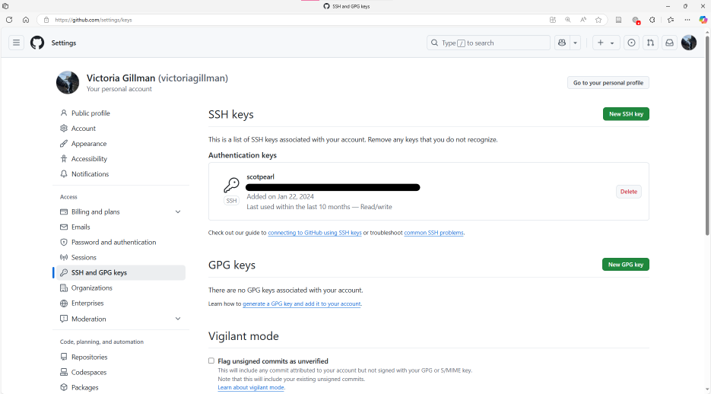Image resolution: width=711 pixels, height=394 pixels.
Task: Open notifications inbox icon
Action: point(669,43)
